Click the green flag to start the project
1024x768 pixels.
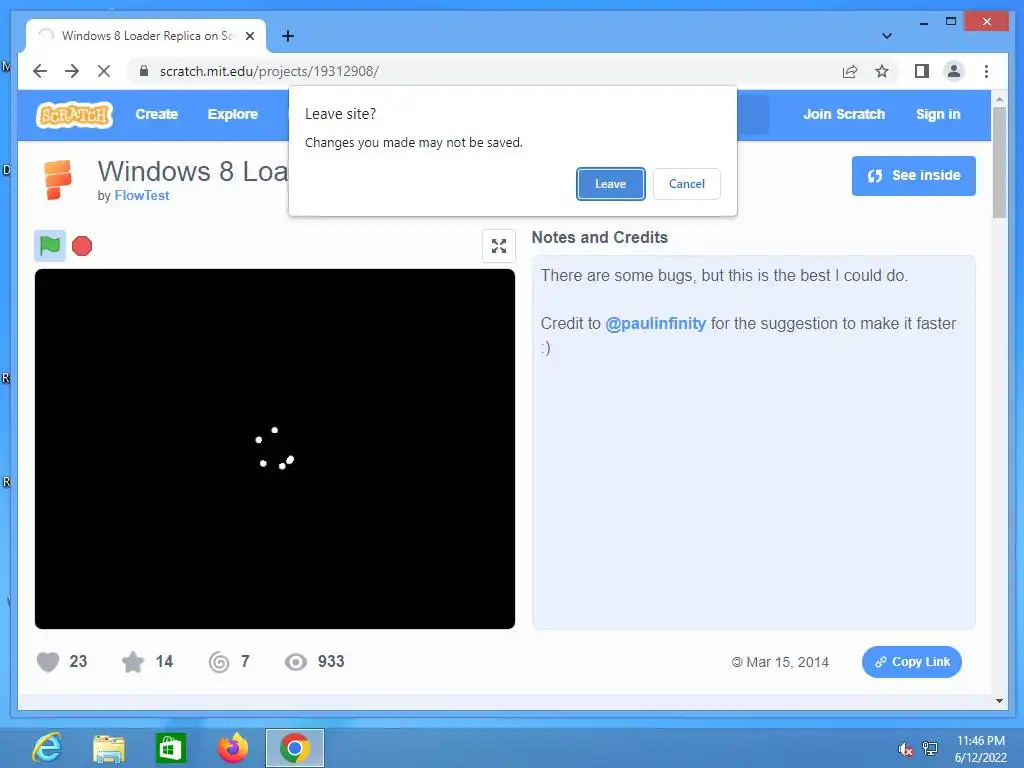(x=50, y=246)
